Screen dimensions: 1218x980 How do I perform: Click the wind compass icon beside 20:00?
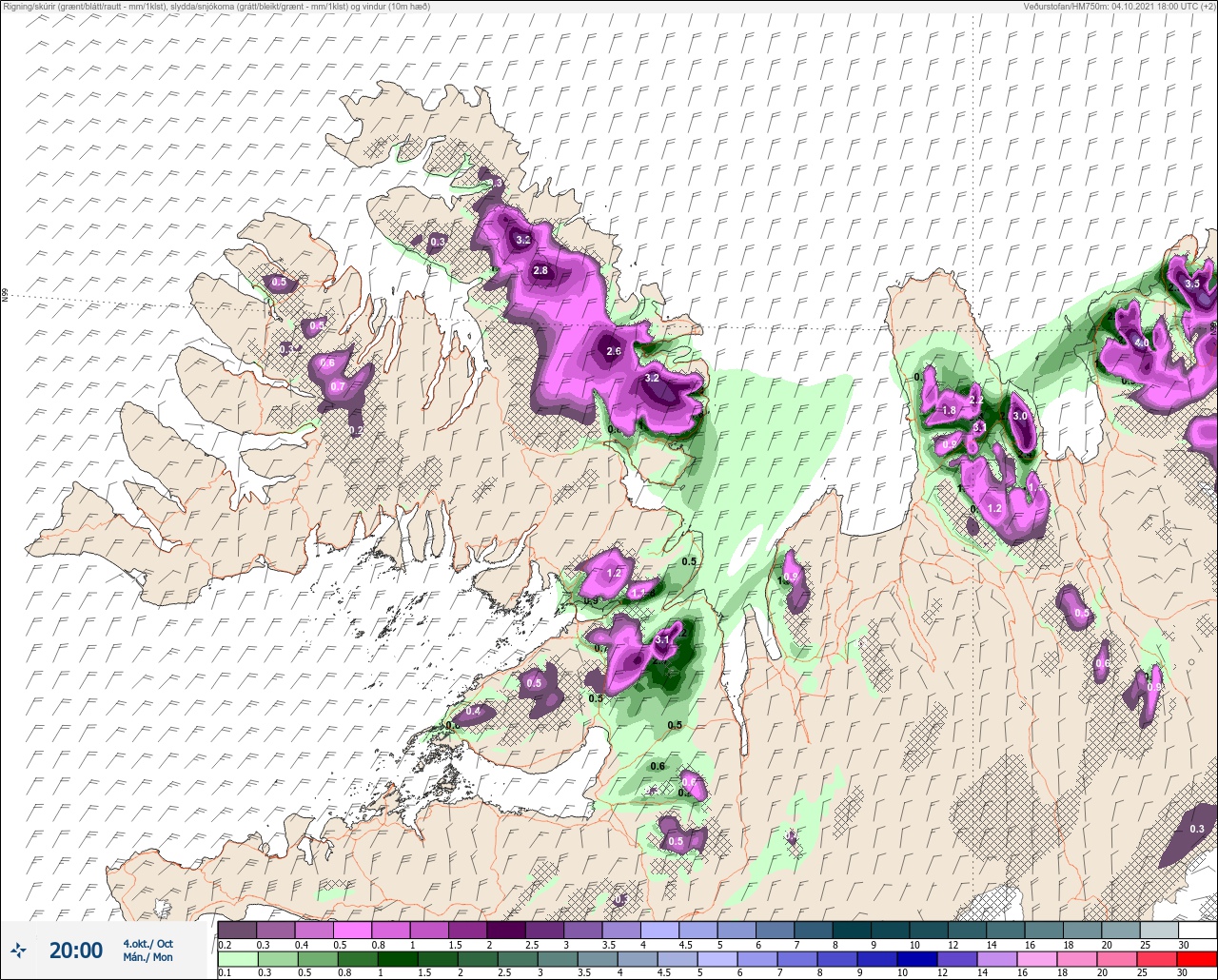[x=19, y=950]
